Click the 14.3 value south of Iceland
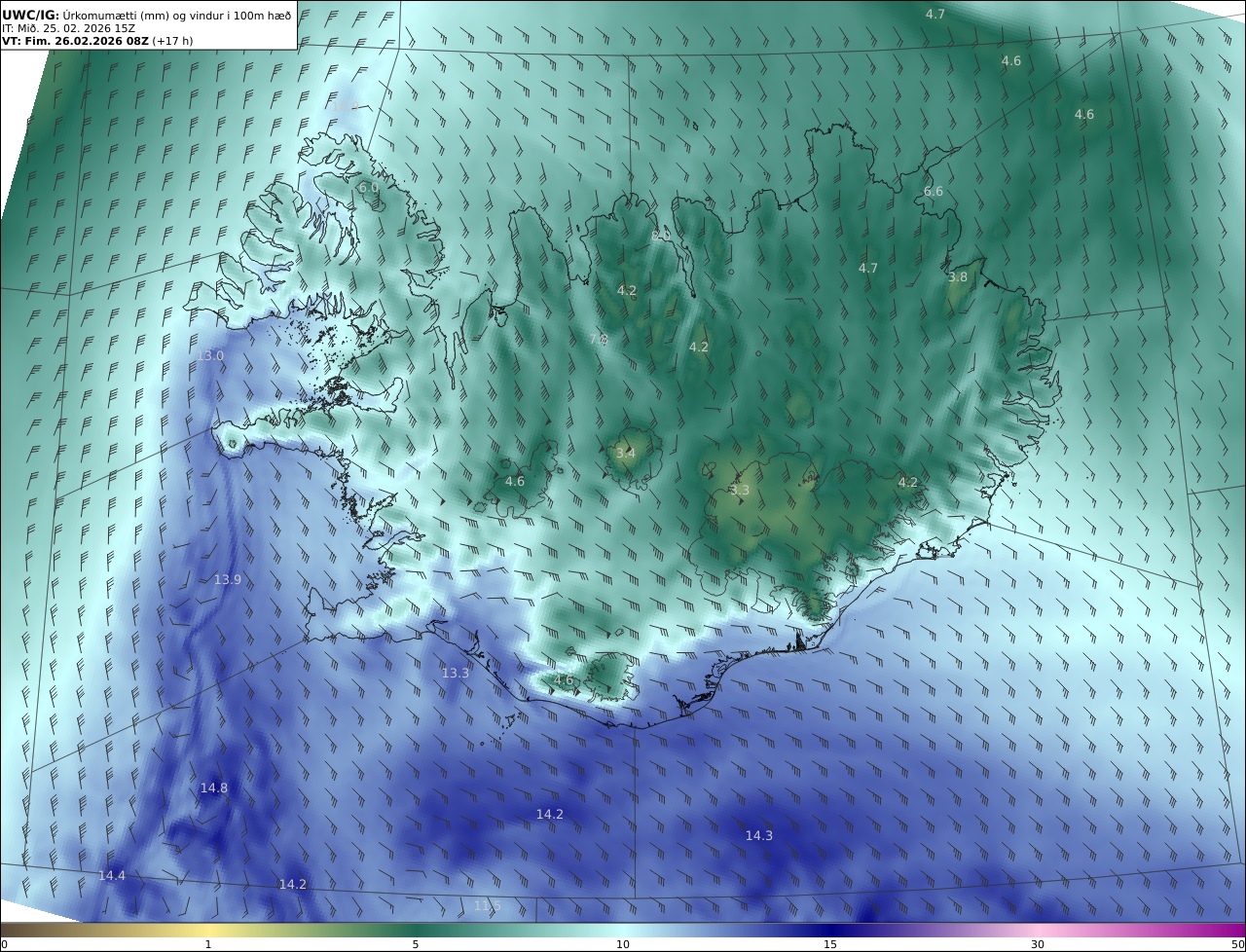Image resolution: width=1246 pixels, height=952 pixels. point(759,835)
